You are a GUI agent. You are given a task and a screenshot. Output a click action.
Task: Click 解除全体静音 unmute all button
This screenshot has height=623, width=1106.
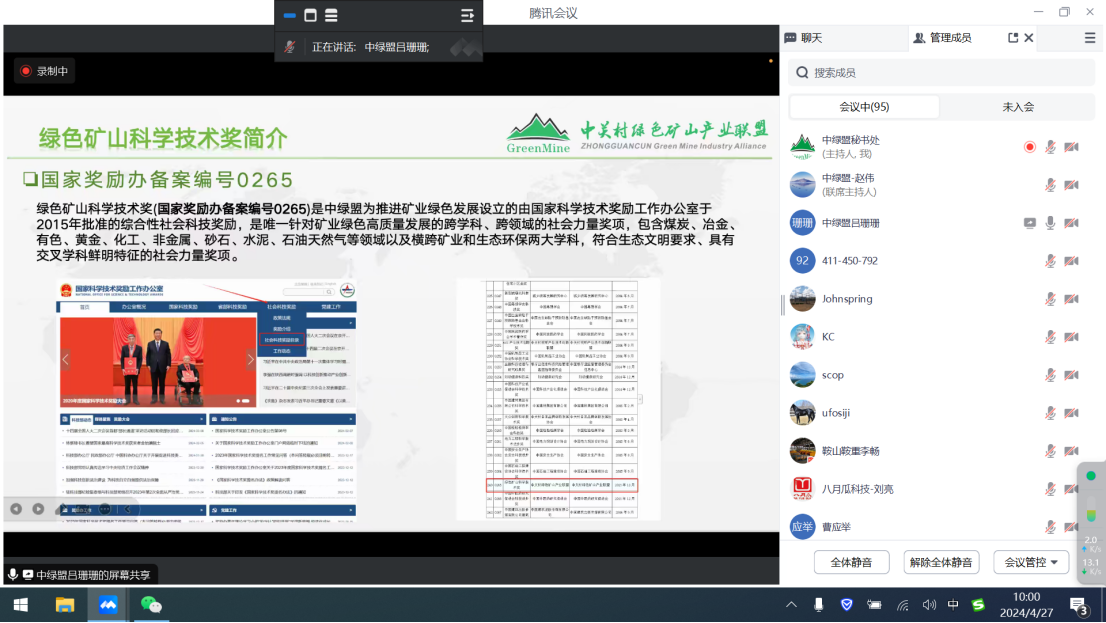[x=941, y=562]
